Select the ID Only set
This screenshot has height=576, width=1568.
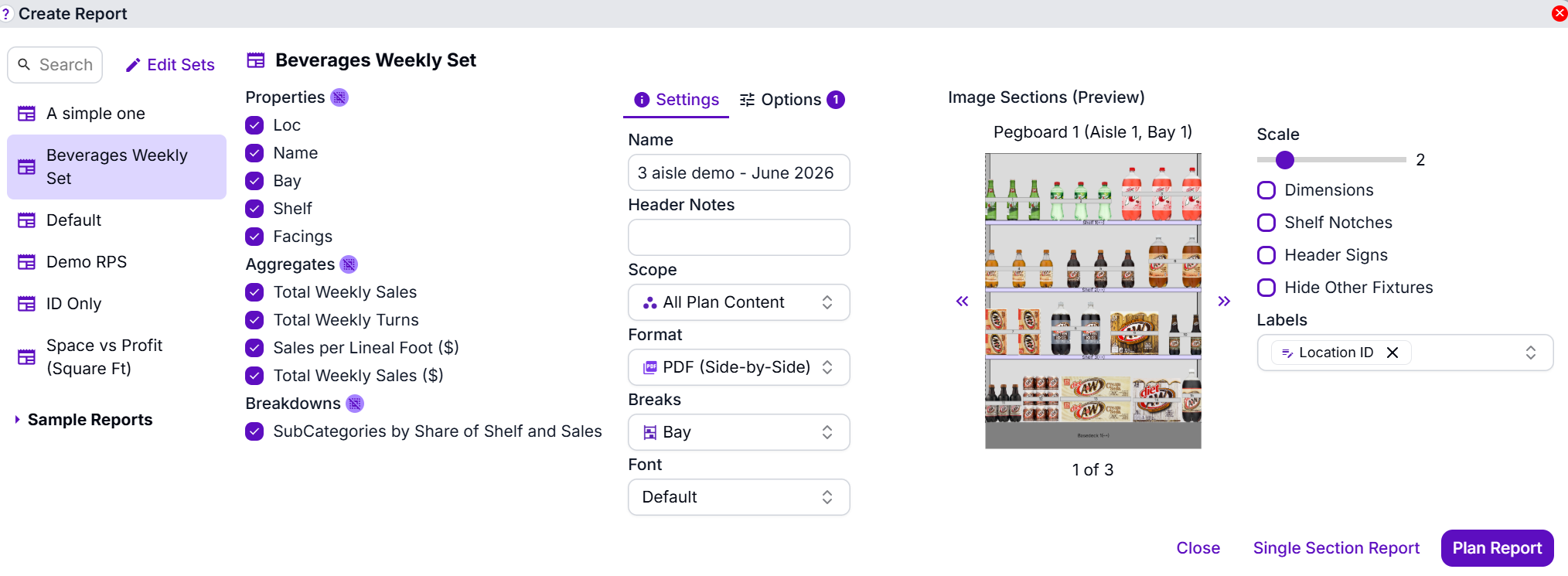[x=117, y=304]
